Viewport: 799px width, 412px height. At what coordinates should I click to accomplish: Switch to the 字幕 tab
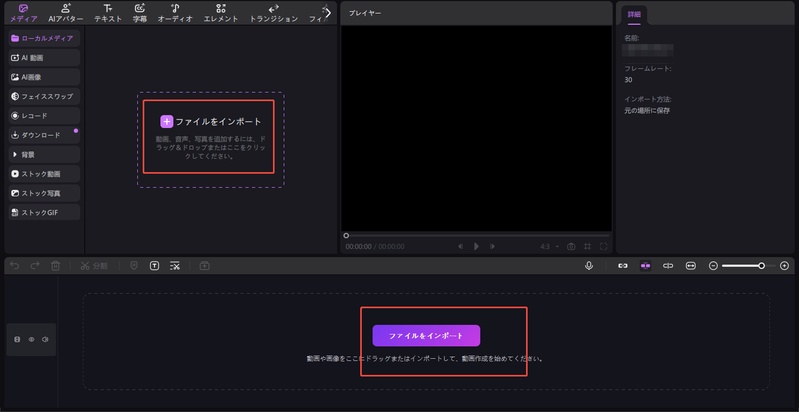click(140, 13)
